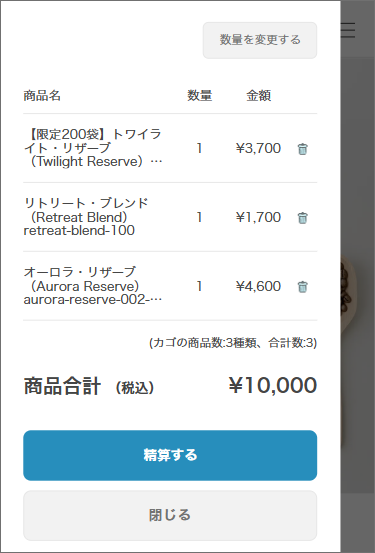Open hamburger menu behind cart panel
Screen dimensions: 375x553
(348, 30)
